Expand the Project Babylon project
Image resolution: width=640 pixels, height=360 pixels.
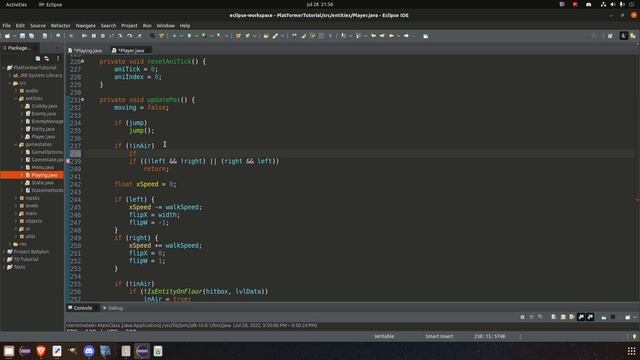[x=4, y=251]
